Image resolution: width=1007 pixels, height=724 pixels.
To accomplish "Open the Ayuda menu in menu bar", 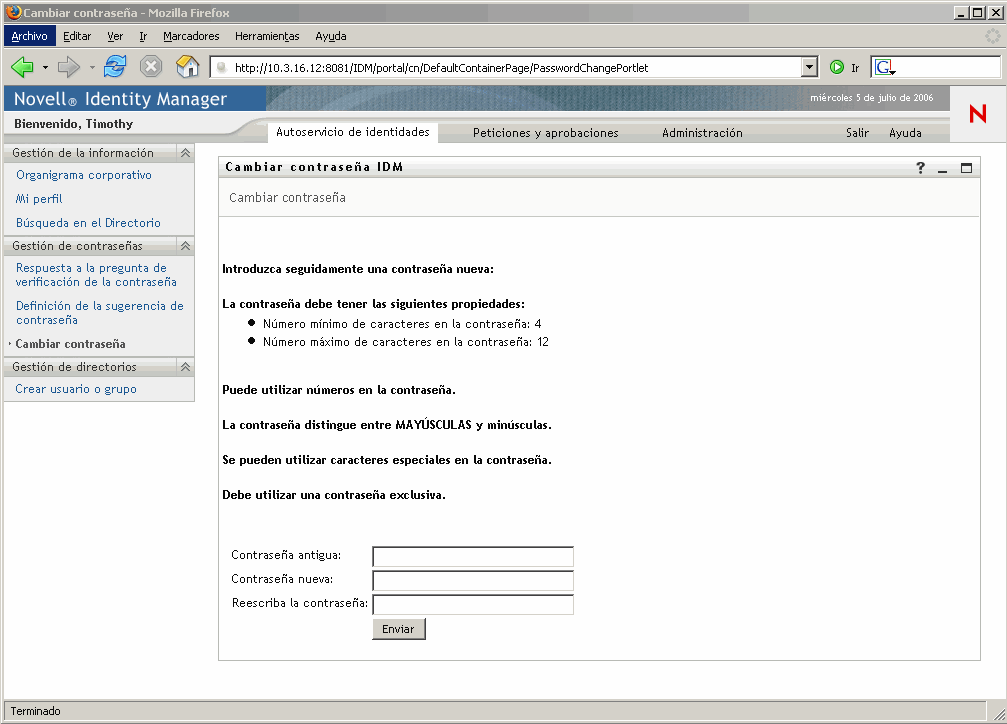I will point(331,36).
